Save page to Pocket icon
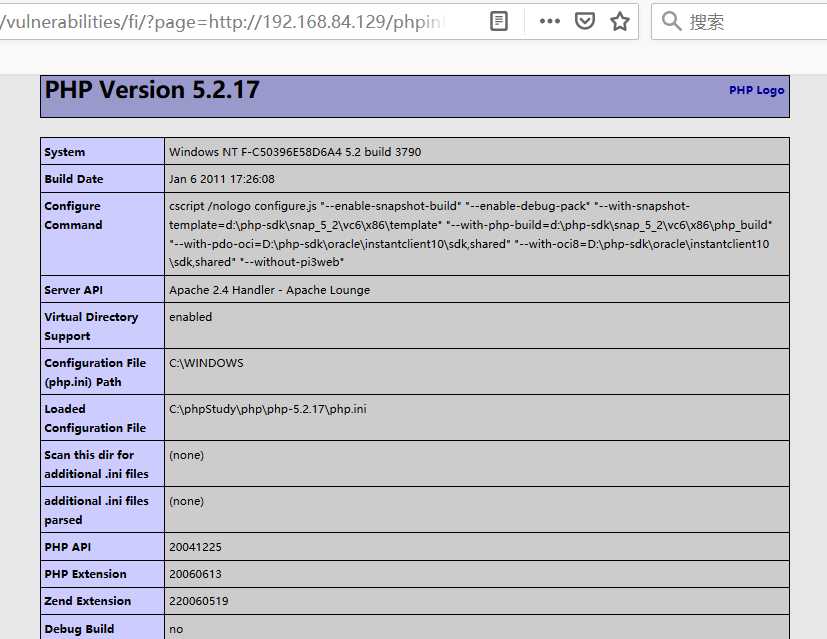The height and width of the screenshot is (639, 827). pyautogui.click(x=584, y=21)
